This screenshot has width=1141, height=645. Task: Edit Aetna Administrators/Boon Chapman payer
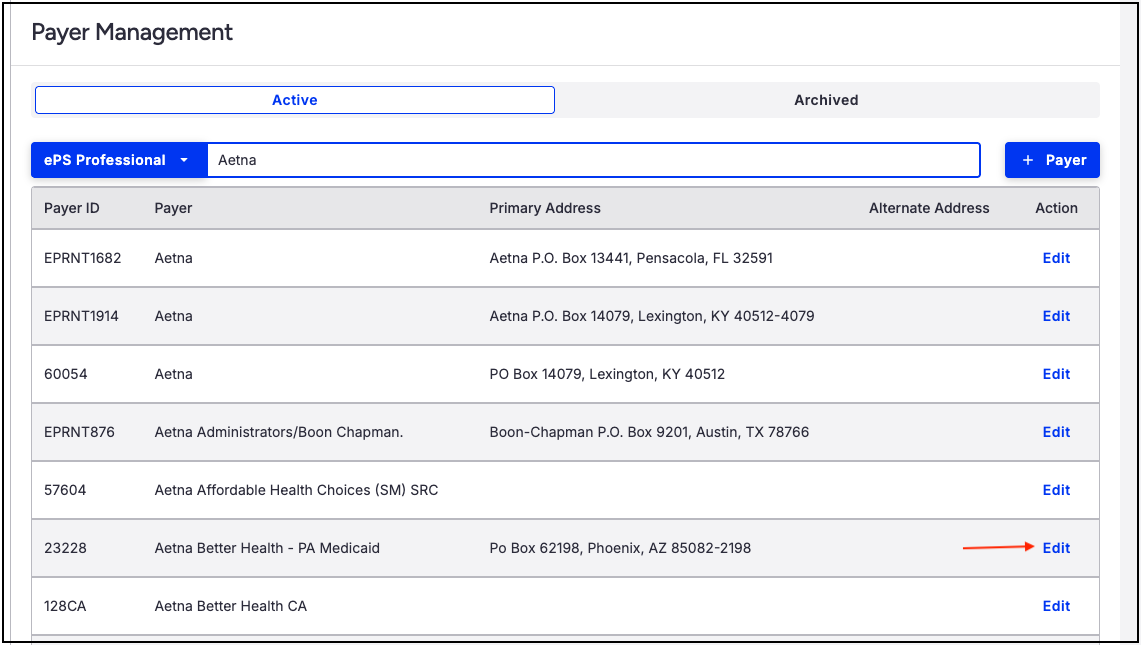(1056, 432)
